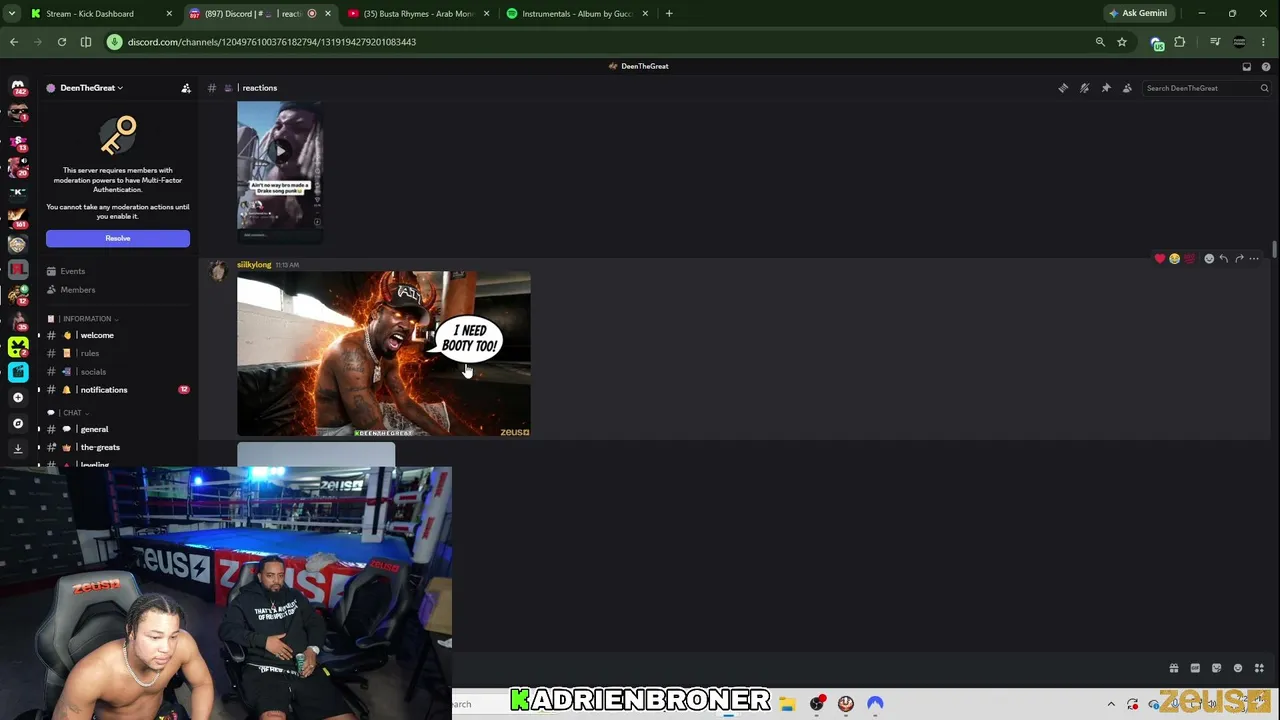Open the DeenTheGreat server dropdown

pyautogui.click(x=91, y=88)
